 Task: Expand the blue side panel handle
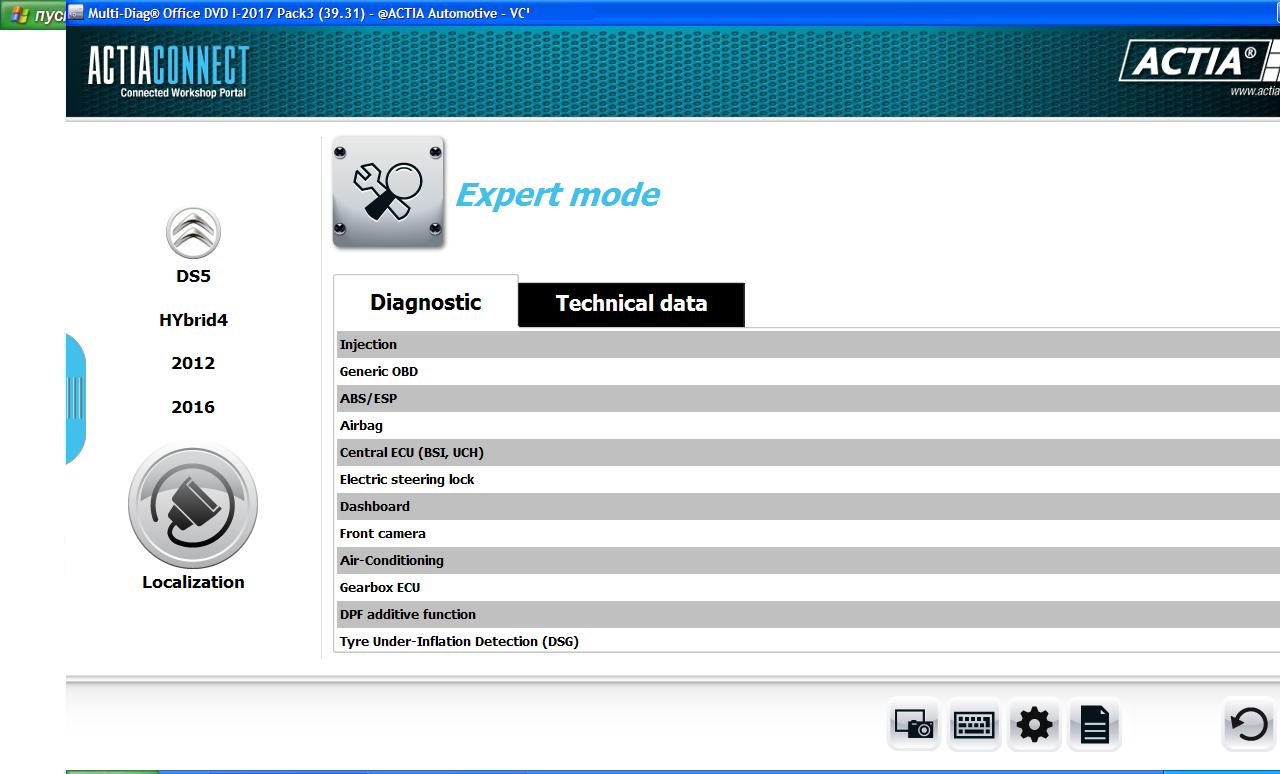tap(75, 399)
